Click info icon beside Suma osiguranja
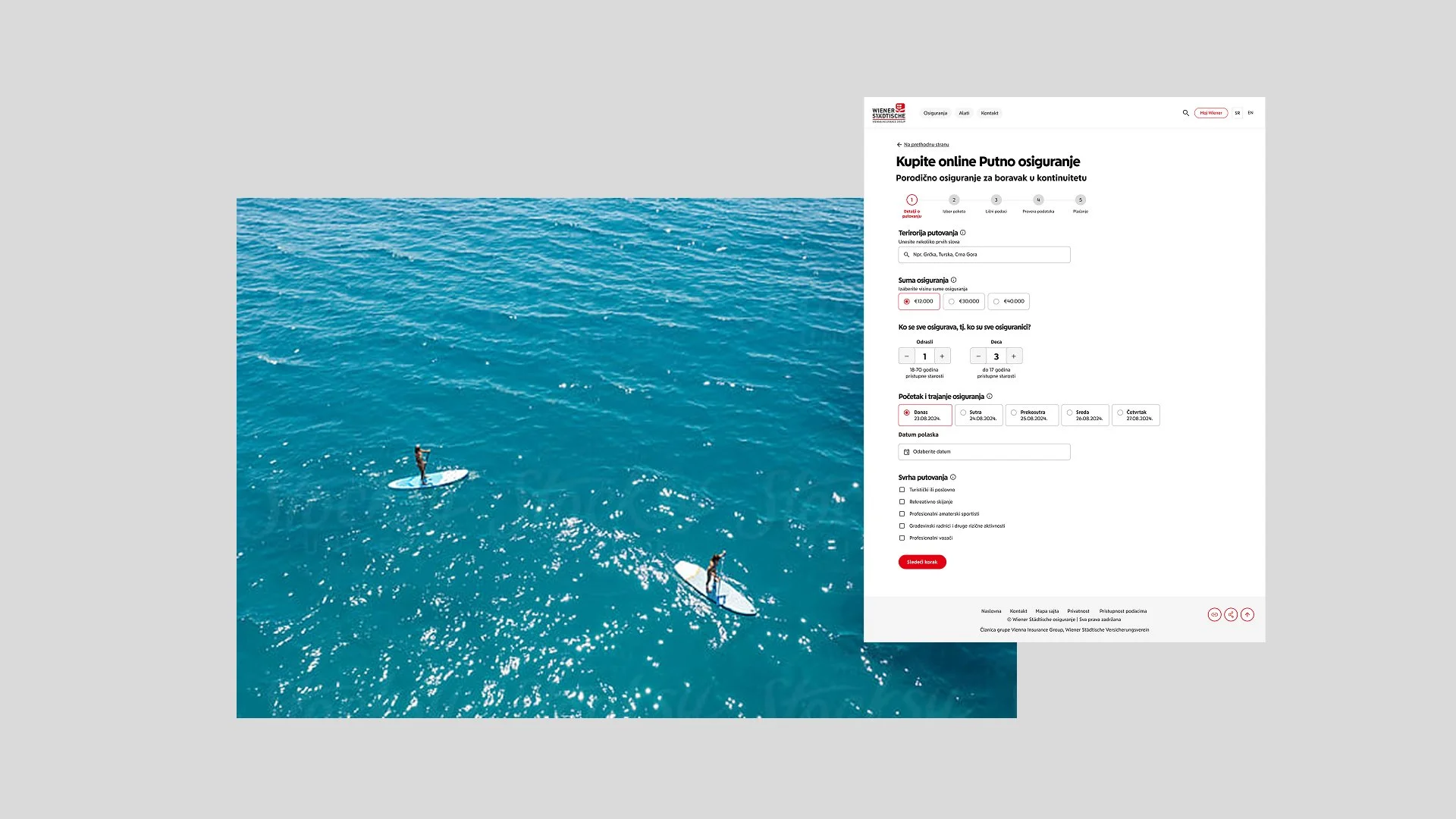Screen dimensions: 1456x819 pos(953,280)
